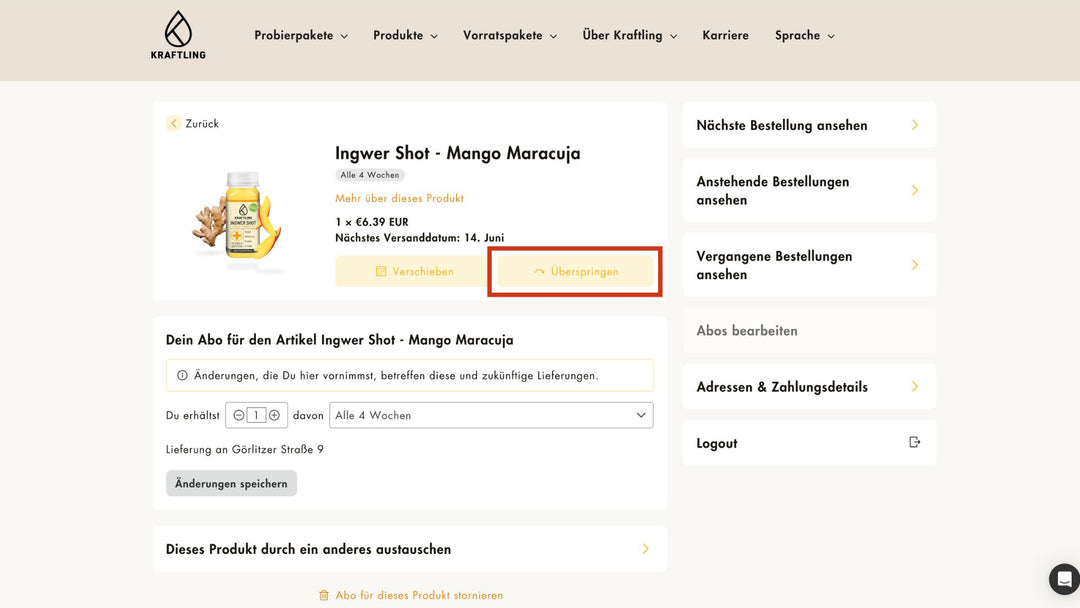Open the Produkte dropdown menu

[405, 35]
